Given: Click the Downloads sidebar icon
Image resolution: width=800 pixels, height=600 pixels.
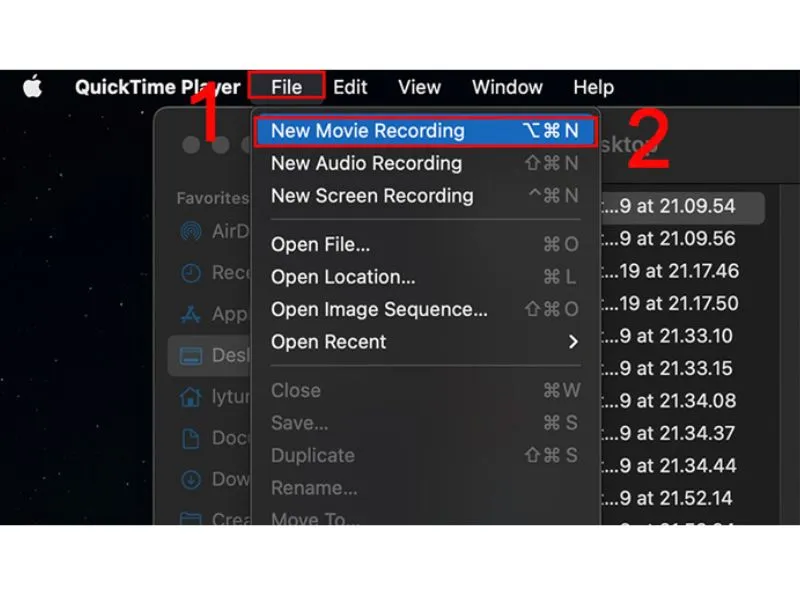Looking at the screenshot, I should point(191,480).
